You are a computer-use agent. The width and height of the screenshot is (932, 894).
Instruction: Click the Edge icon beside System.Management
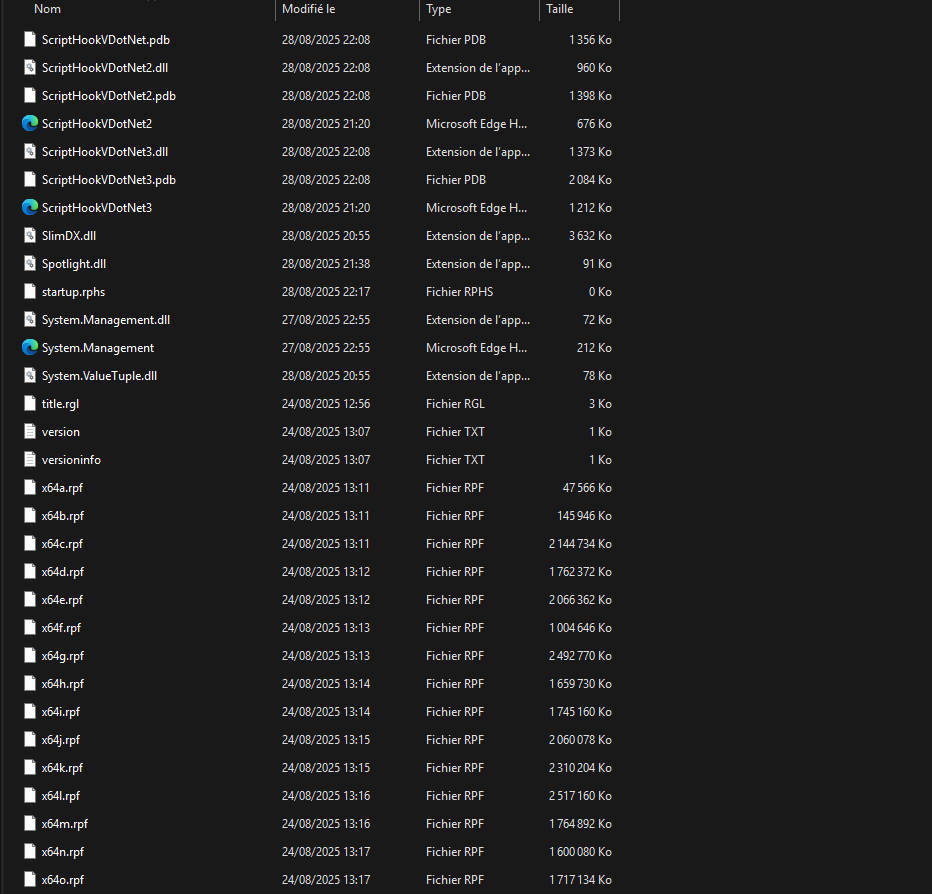(30, 348)
